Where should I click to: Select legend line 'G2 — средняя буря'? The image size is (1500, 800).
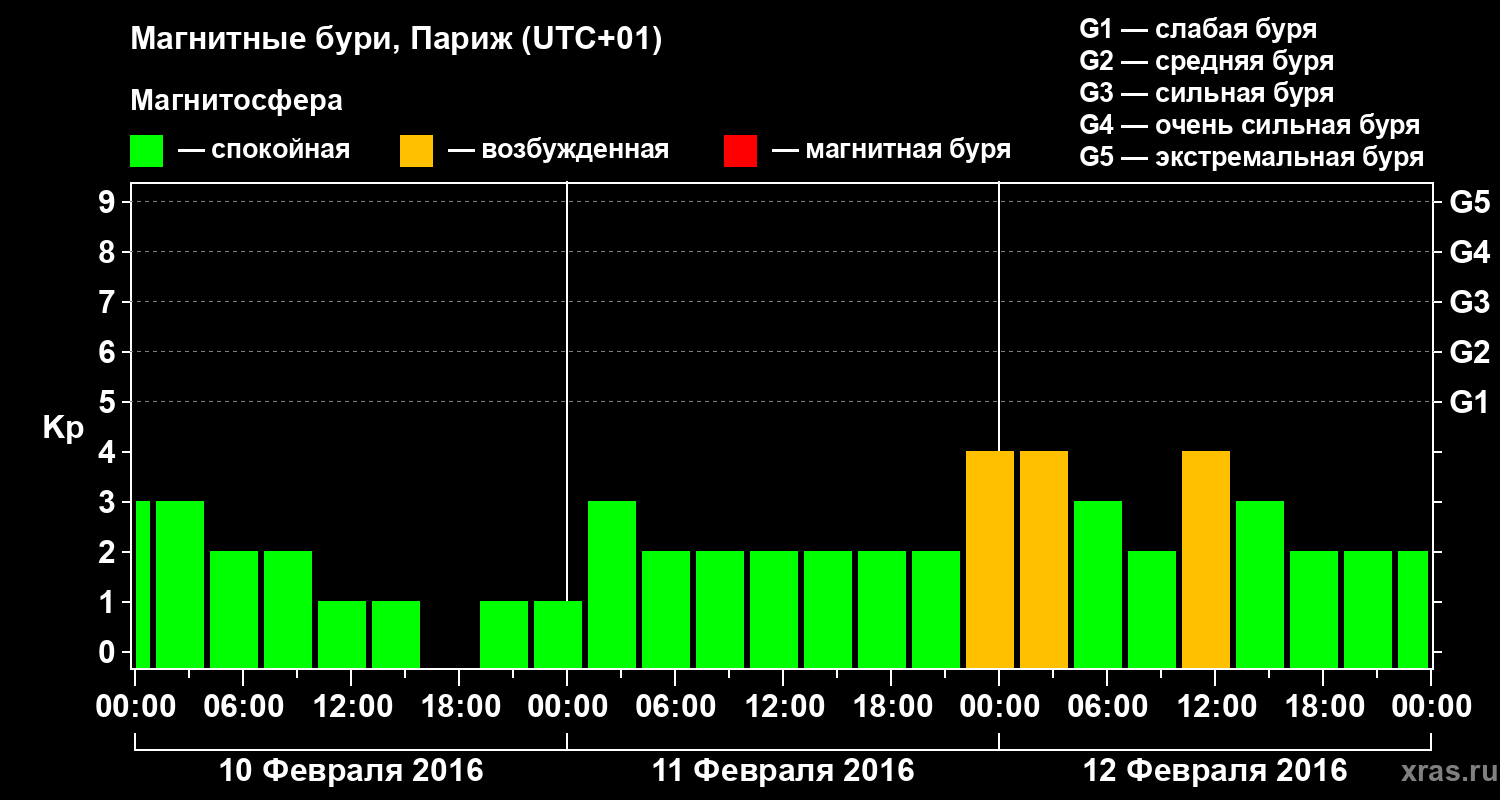[x=1206, y=61]
